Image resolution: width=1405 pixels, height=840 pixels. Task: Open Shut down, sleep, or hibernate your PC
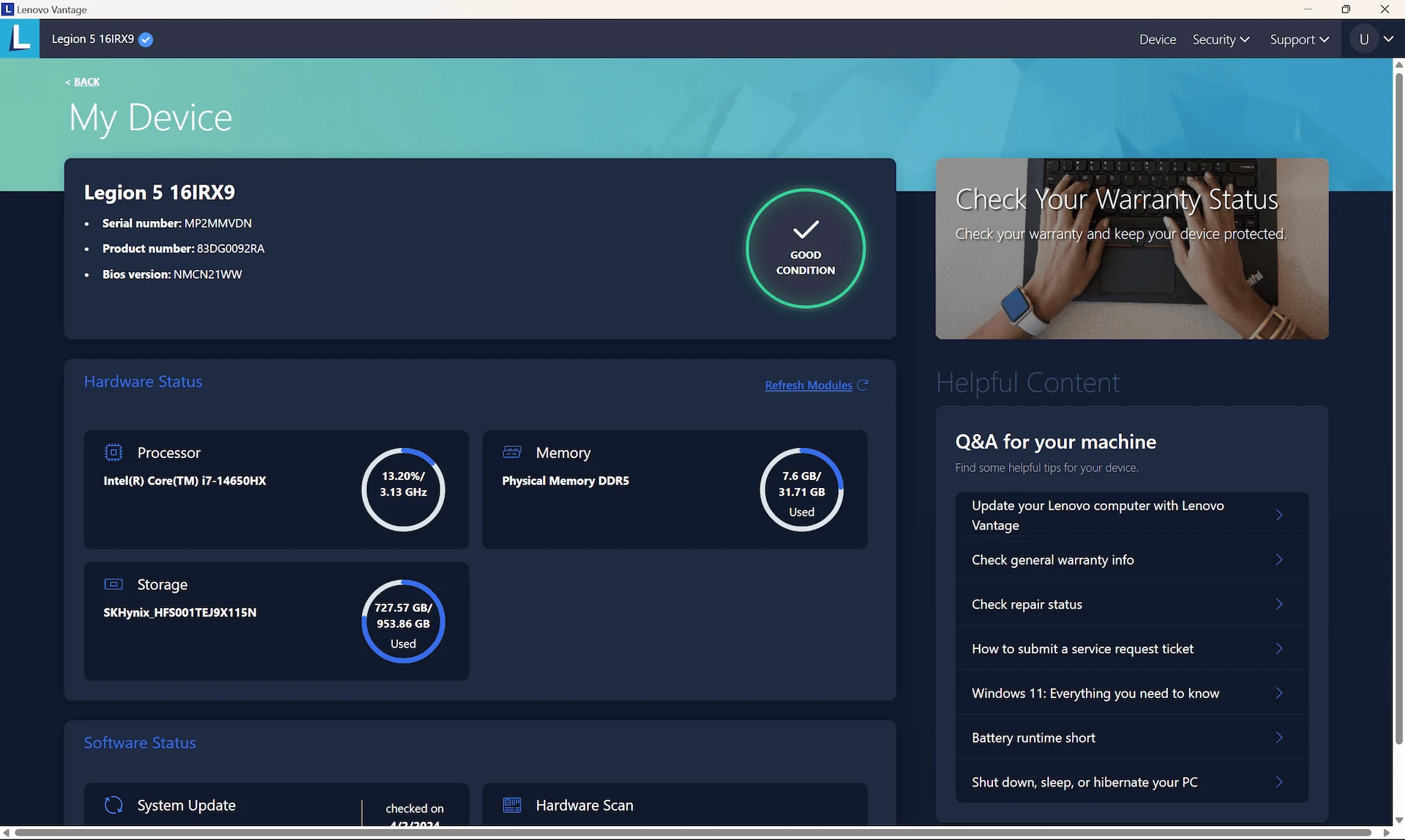(1132, 782)
